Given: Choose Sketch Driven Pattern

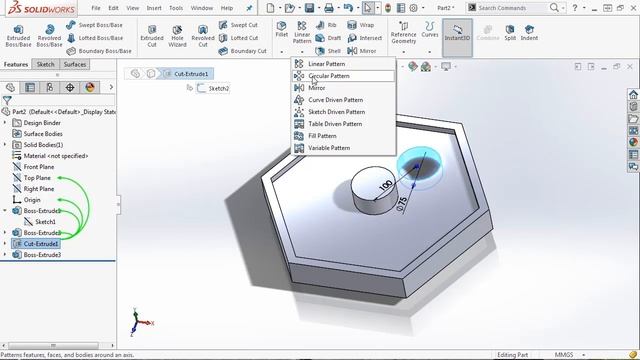Looking at the screenshot, I should [343, 112].
